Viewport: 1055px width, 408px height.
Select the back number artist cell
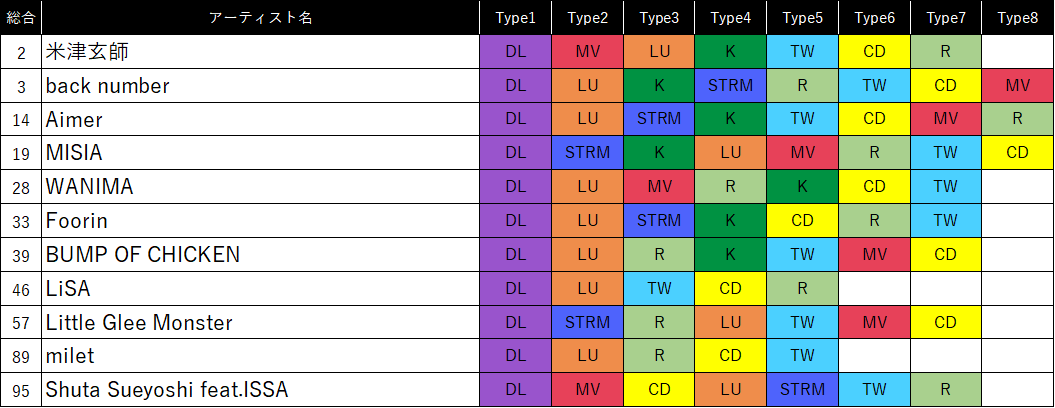pos(260,86)
